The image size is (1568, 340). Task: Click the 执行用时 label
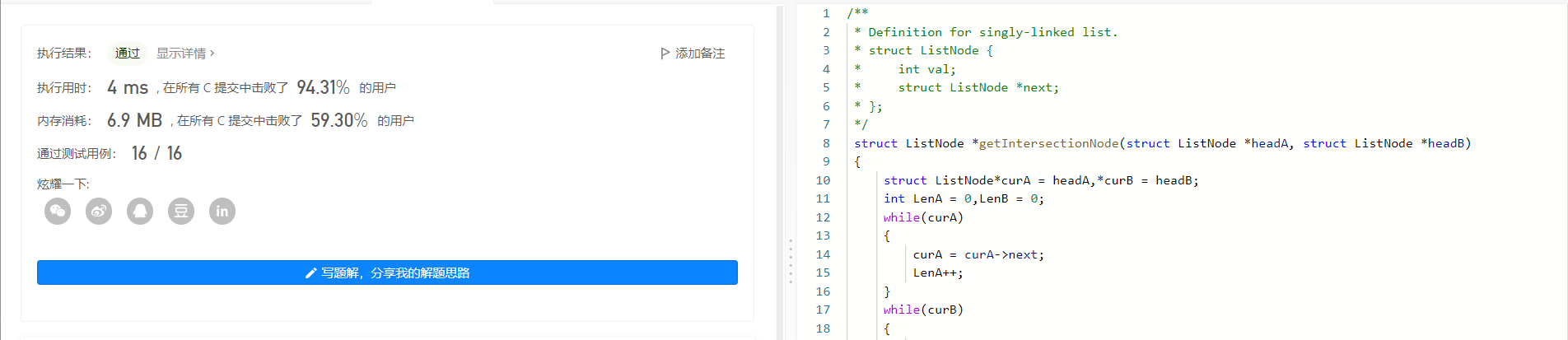click(64, 87)
